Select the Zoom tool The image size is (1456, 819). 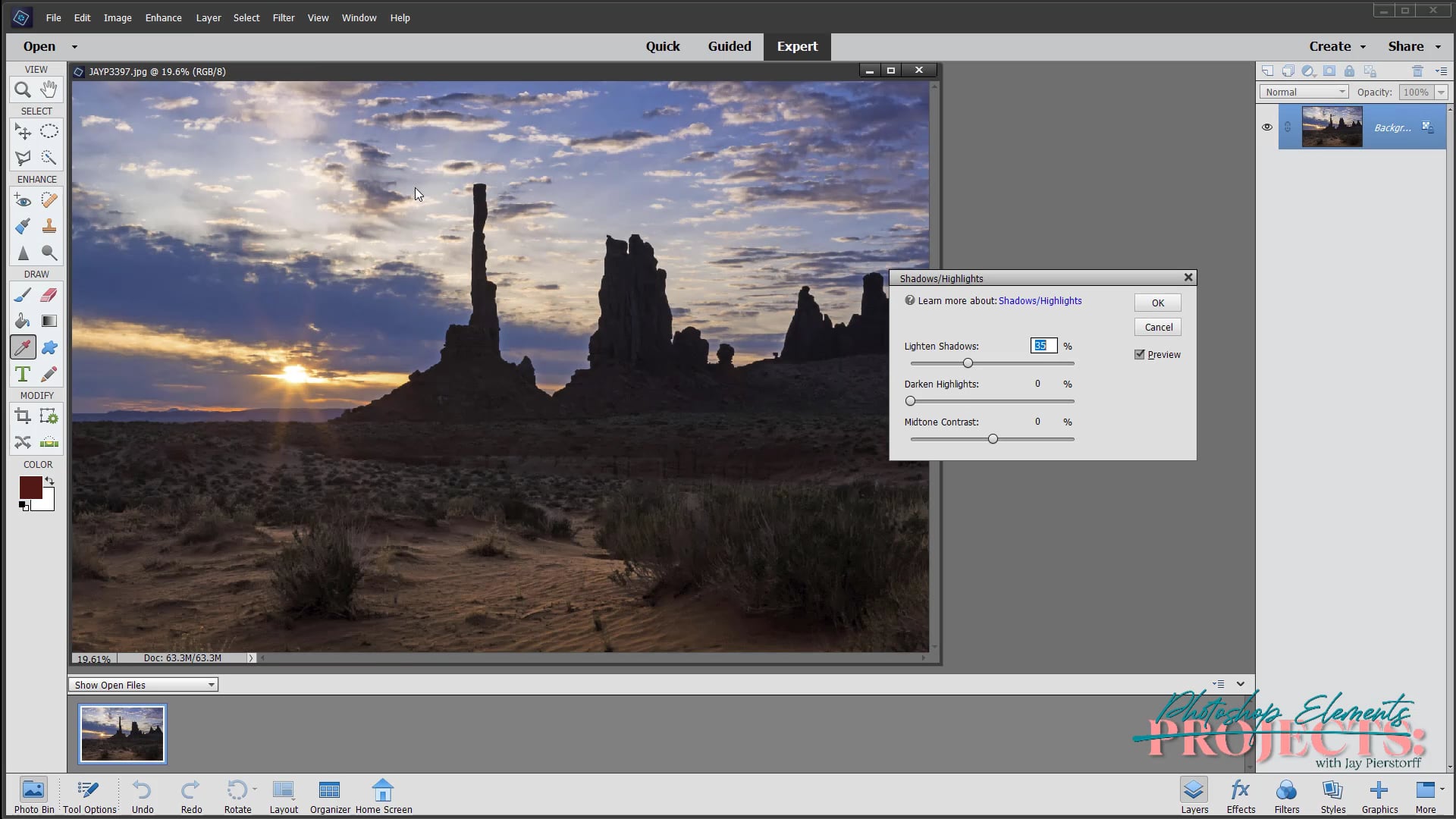click(23, 90)
